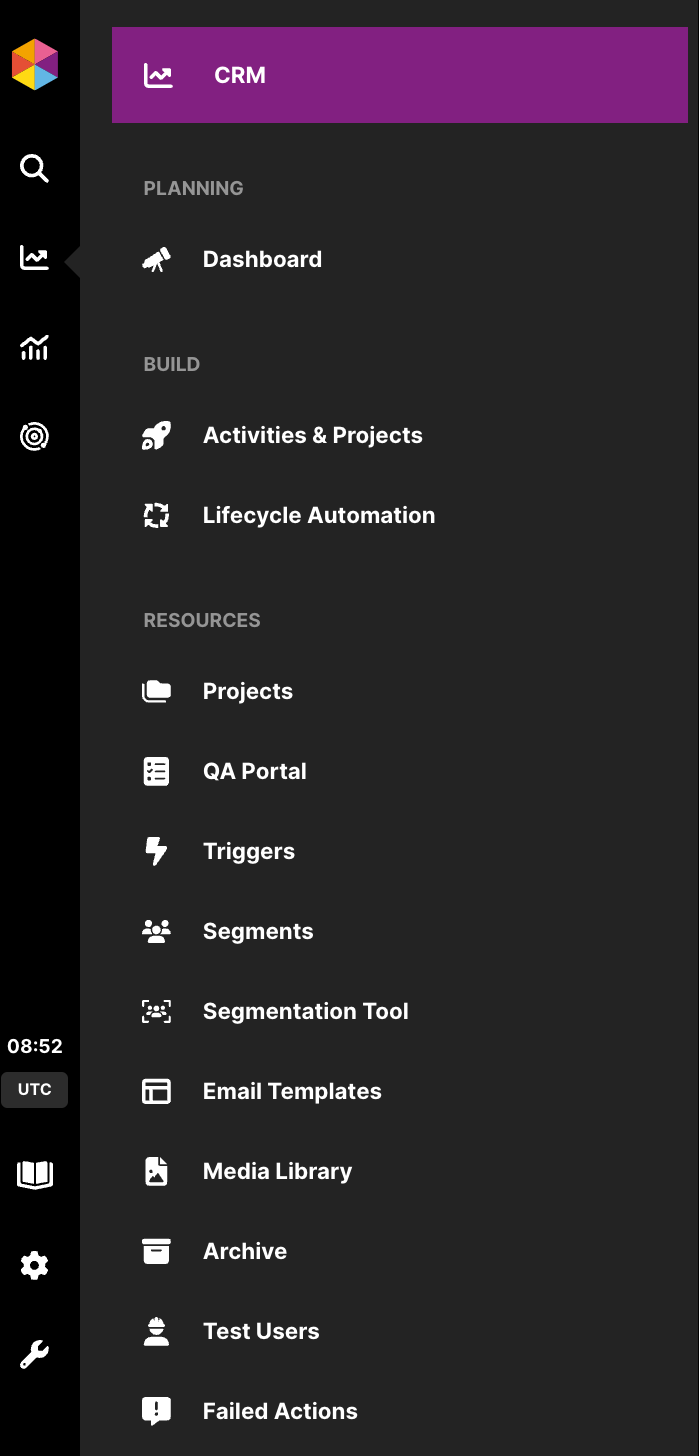Click the target icon in left rail
699x1456 pixels.
click(35, 437)
